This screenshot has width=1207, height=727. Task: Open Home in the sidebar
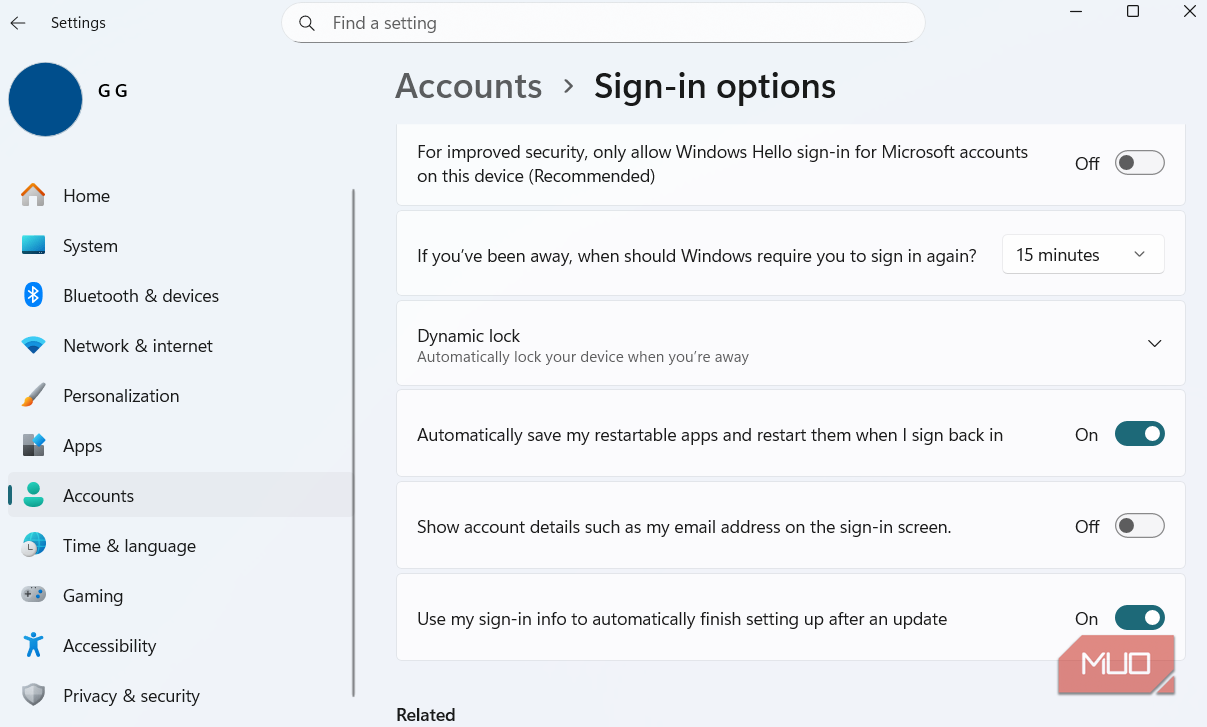pyautogui.click(x=180, y=196)
